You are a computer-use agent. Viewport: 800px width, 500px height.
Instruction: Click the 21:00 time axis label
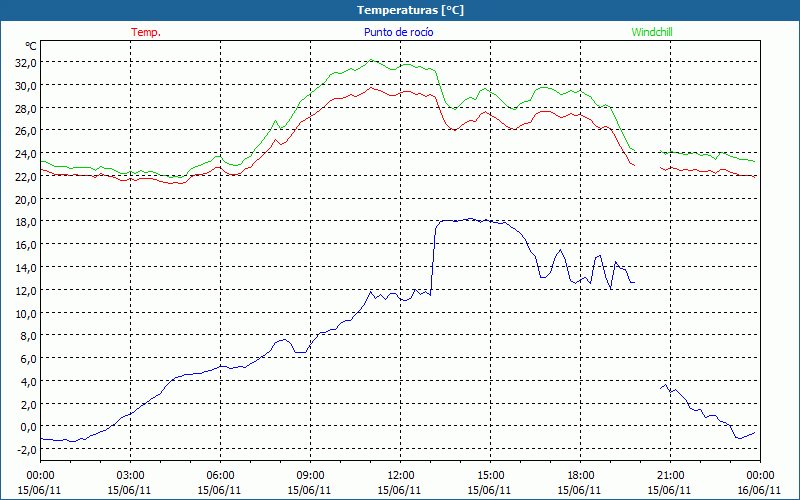coord(670,476)
